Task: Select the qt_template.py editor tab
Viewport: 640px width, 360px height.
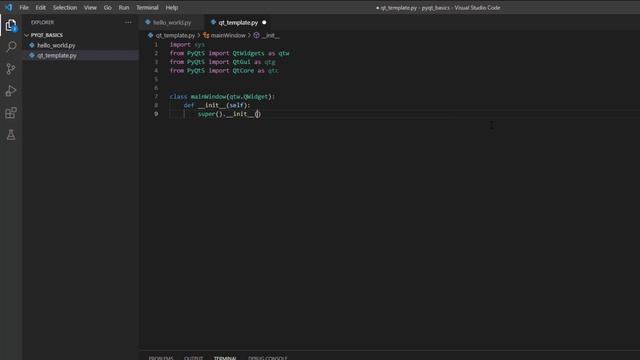Action: coord(238,22)
